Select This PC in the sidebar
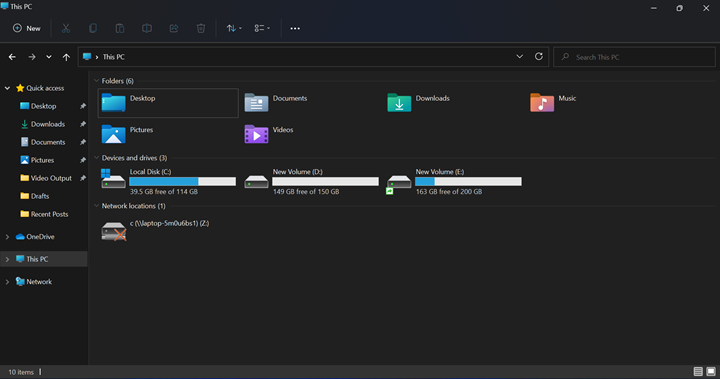This screenshot has width=720, height=379. [32, 259]
